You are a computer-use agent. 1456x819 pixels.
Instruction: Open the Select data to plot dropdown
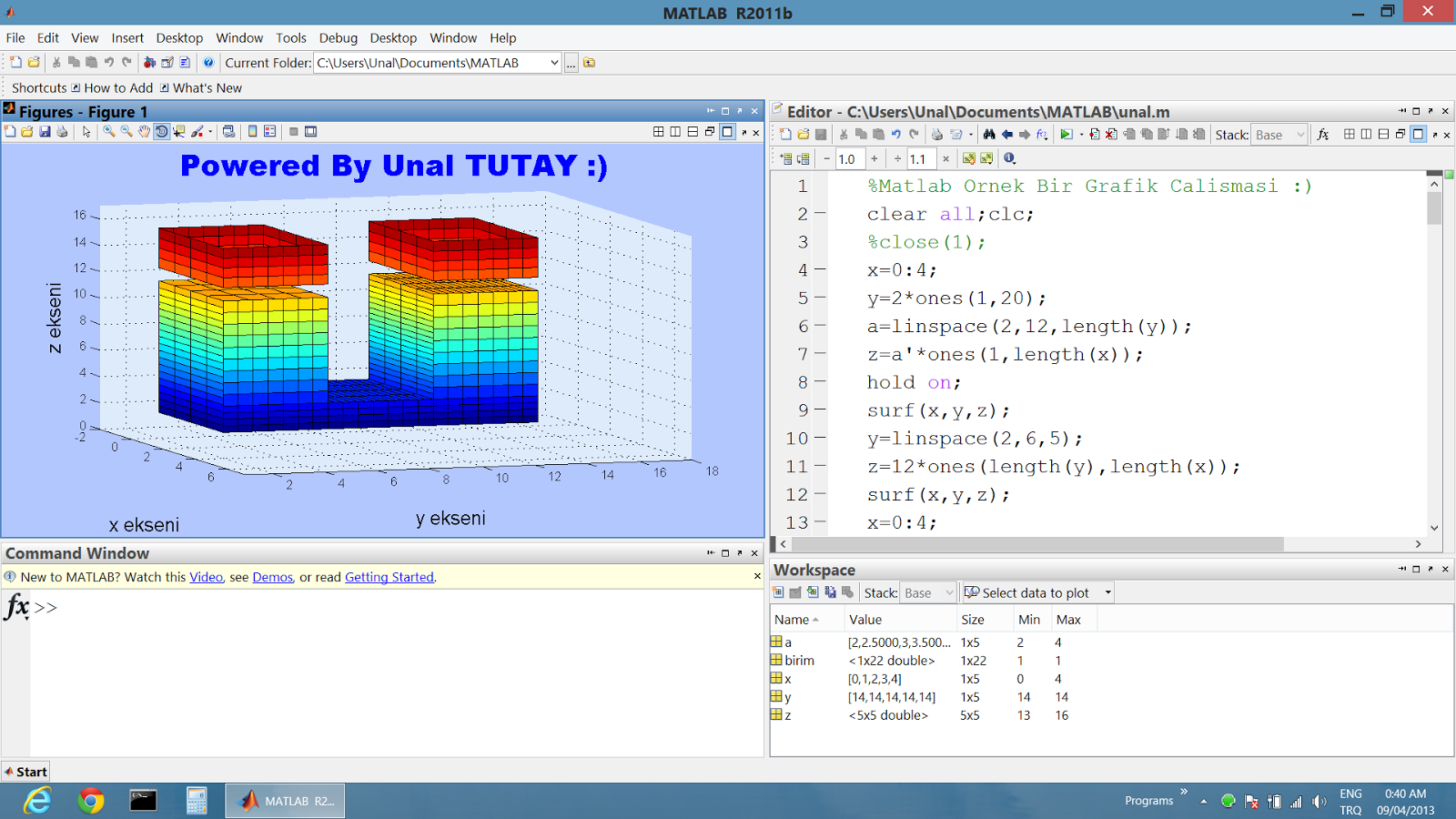pos(1038,592)
